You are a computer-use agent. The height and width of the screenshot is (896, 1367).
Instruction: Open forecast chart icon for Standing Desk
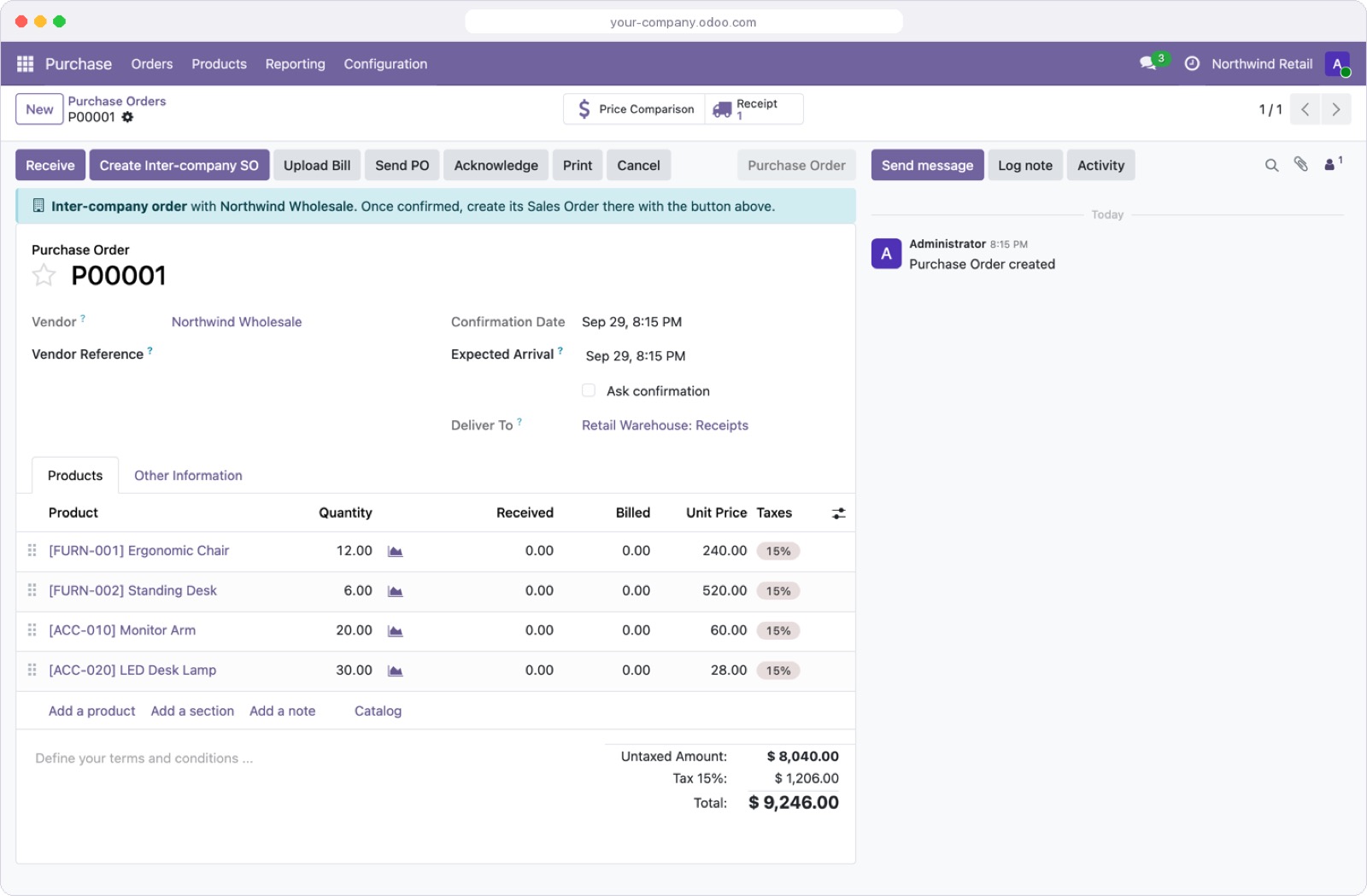click(x=395, y=591)
